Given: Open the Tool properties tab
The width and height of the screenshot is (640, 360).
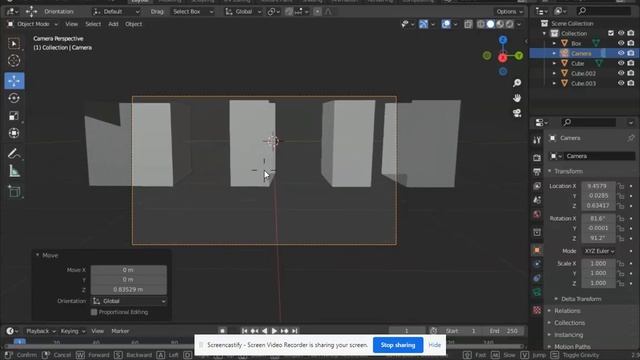Looking at the screenshot, I should point(537,140).
